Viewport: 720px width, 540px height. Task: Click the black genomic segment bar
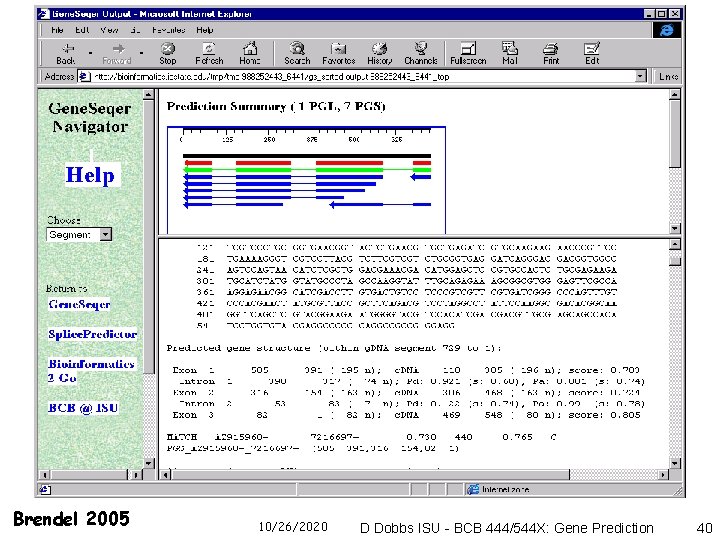307,156
